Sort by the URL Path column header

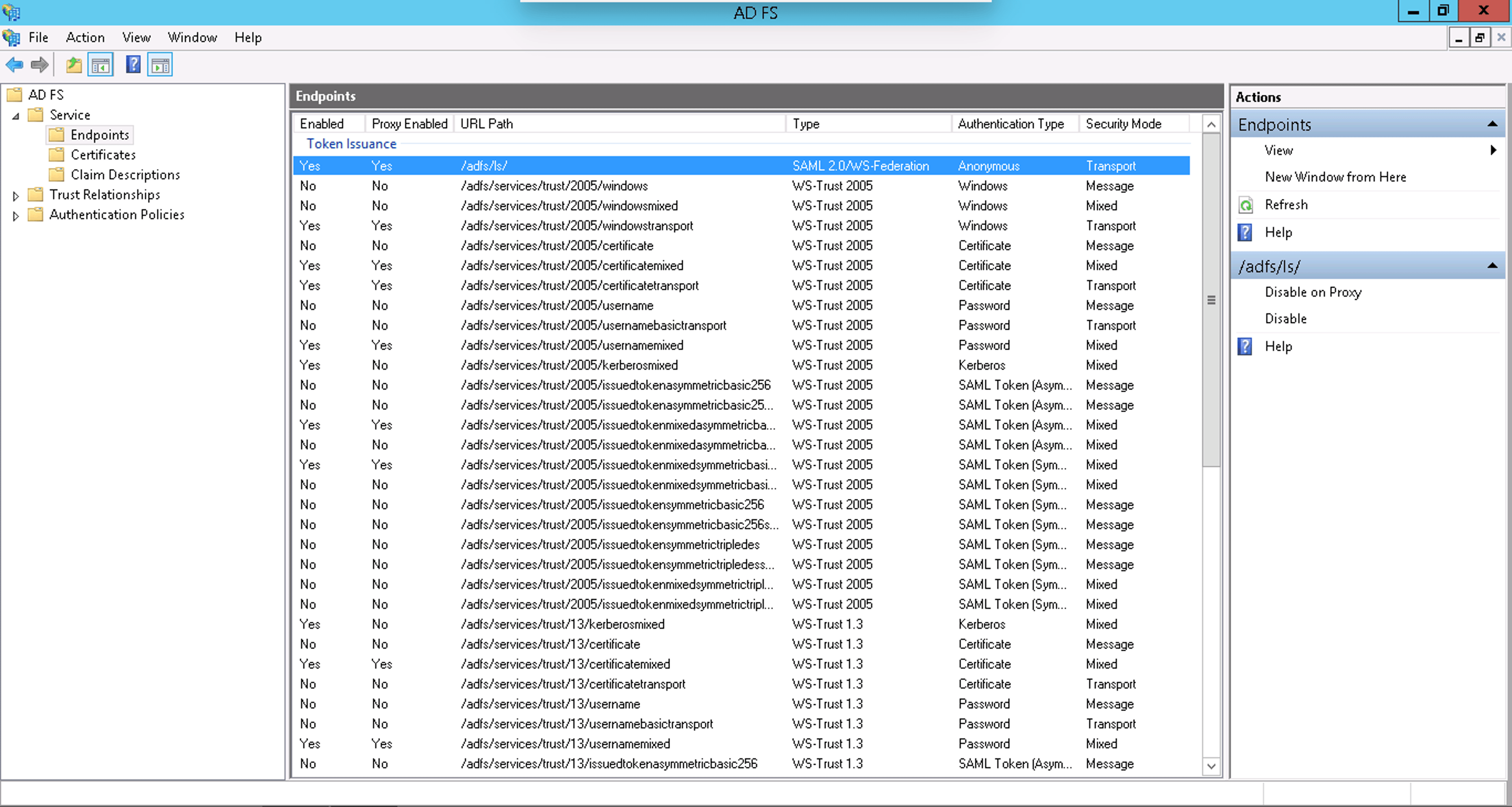tap(620, 124)
